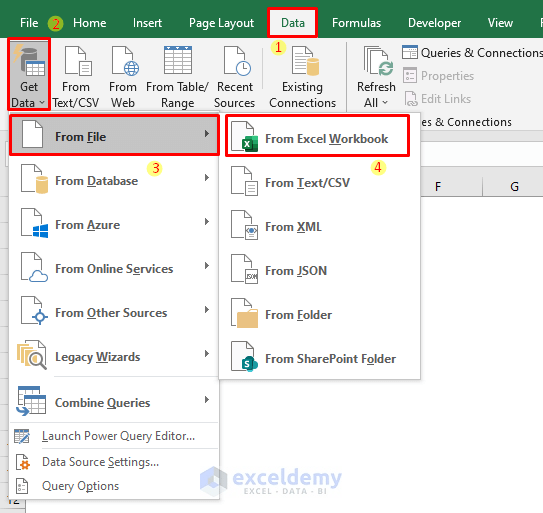
Task: Switch to the Developer tab
Action: click(435, 23)
